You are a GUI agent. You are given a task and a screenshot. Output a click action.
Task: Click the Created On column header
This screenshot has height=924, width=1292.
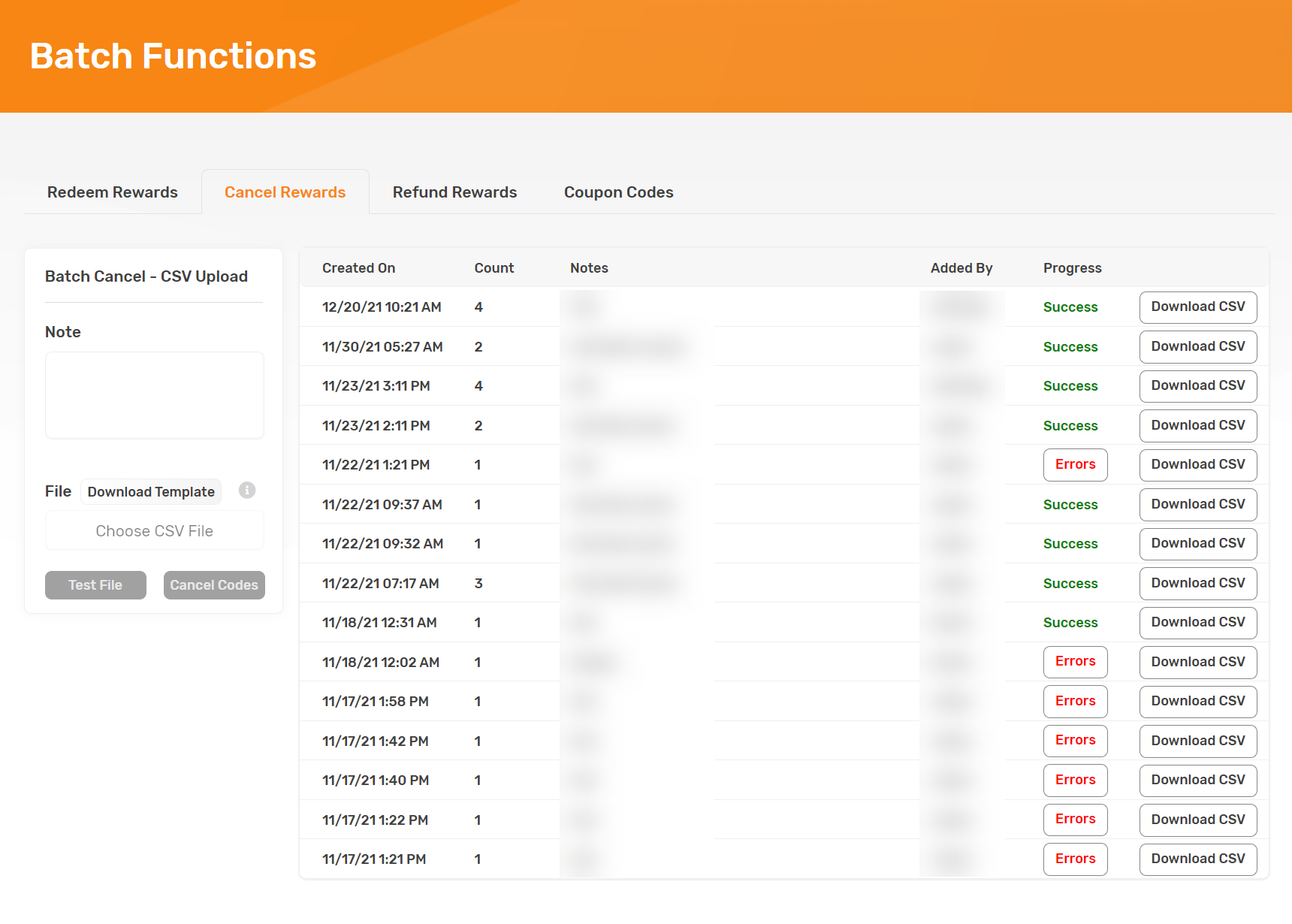358,267
